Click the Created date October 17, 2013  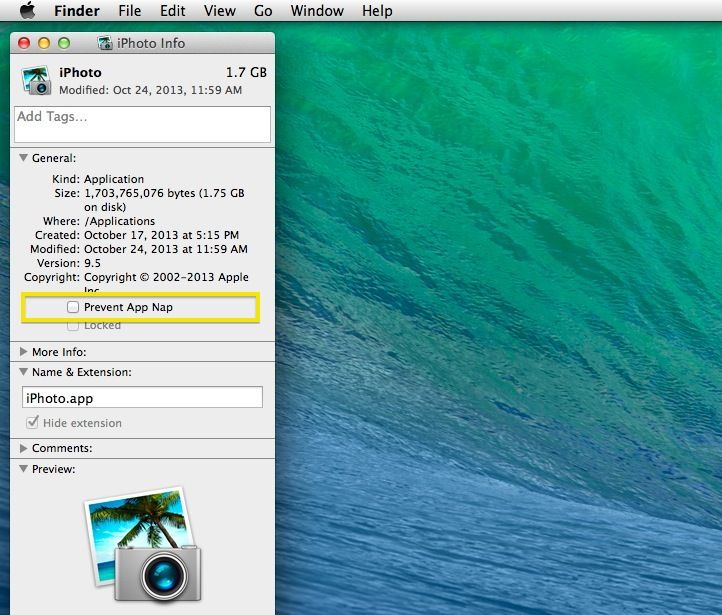(161, 235)
